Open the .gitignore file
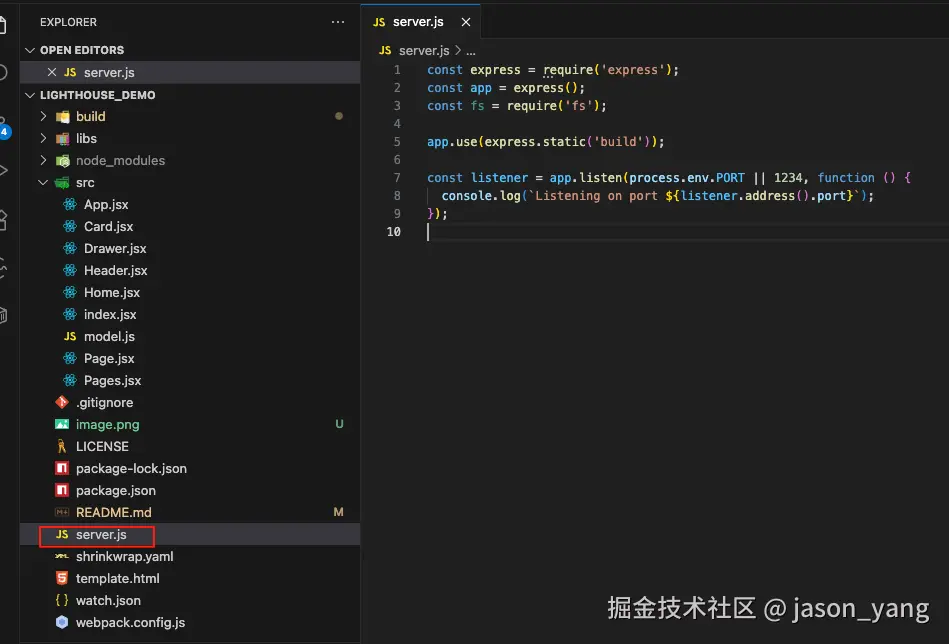This screenshot has width=949, height=644. pyautogui.click(x=104, y=402)
